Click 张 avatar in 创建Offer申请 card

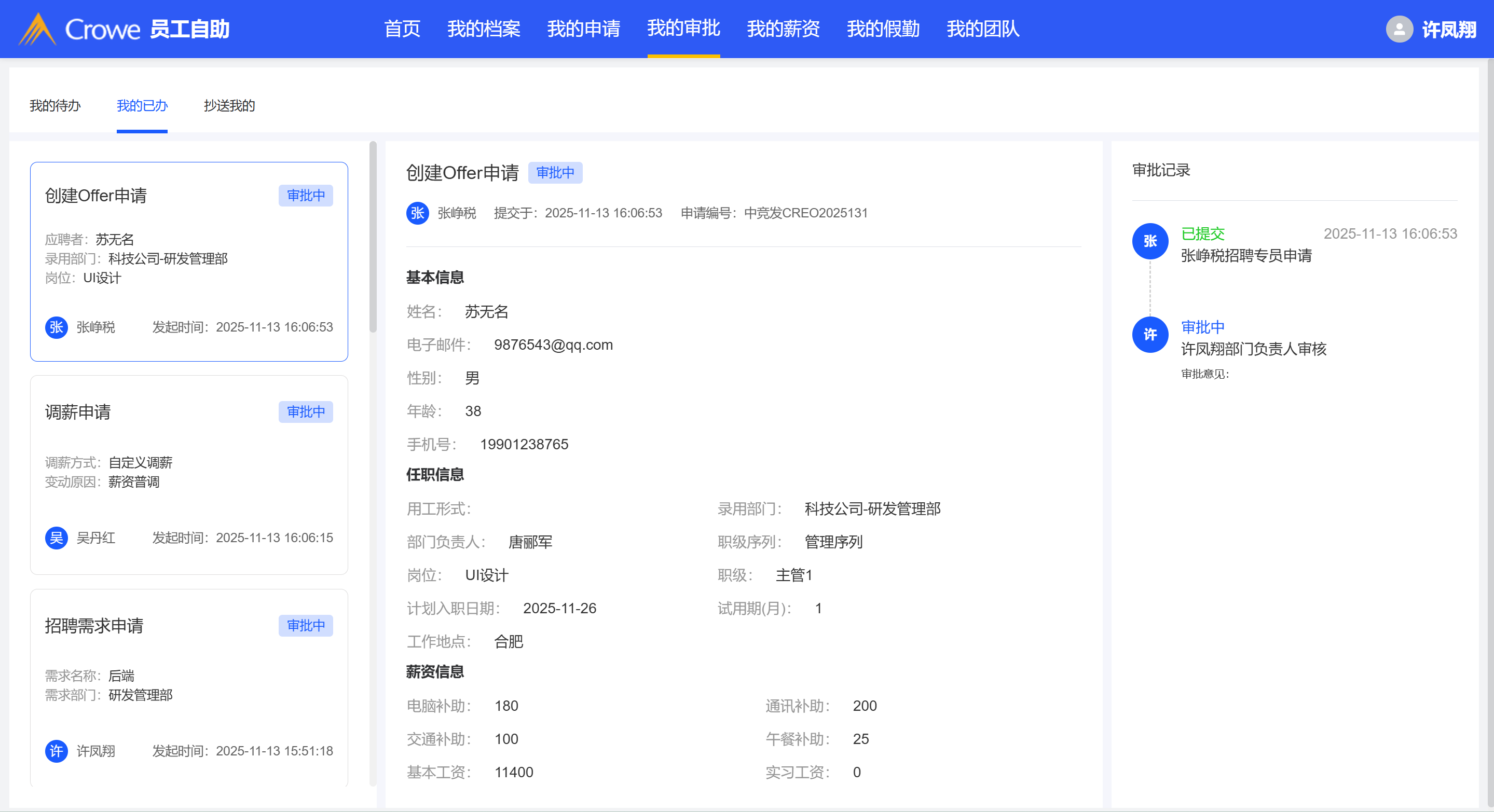point(56,327)
